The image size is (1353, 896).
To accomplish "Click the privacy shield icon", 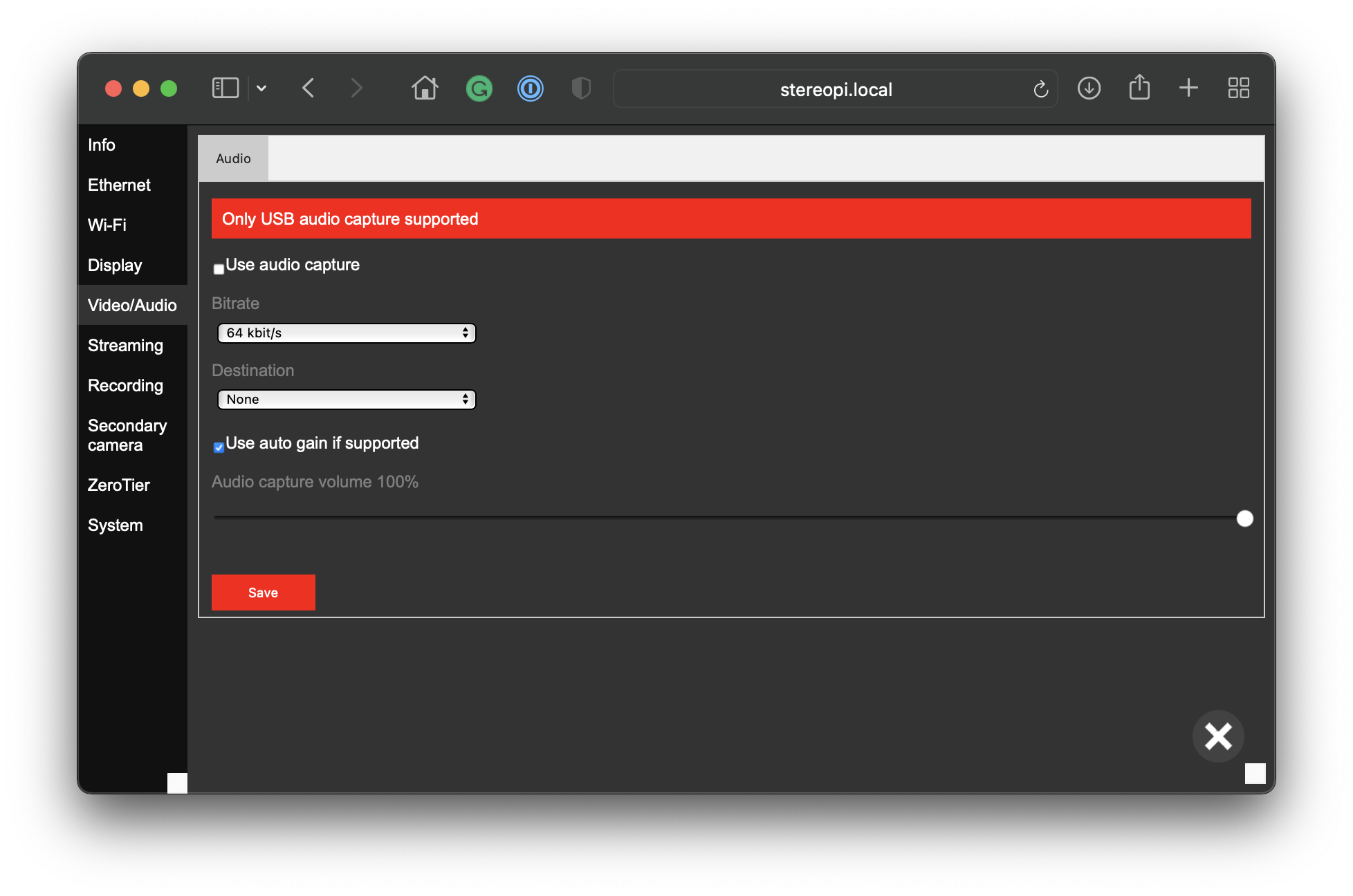I will coord(581,88).
